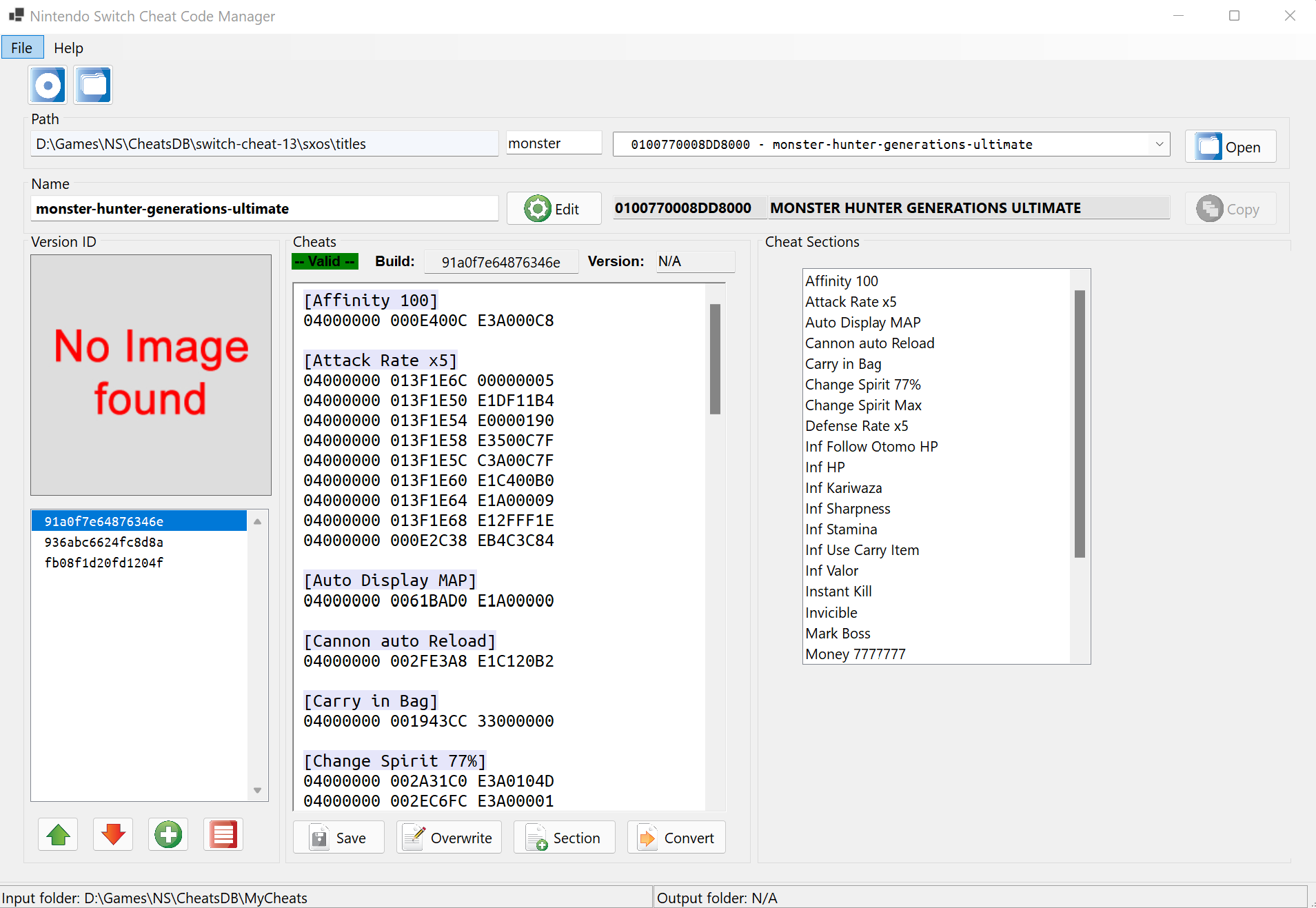Screen dimensions: 1316x908
Task: Select version ID 936abc6624fc8d8a
Action: [139, 542]
